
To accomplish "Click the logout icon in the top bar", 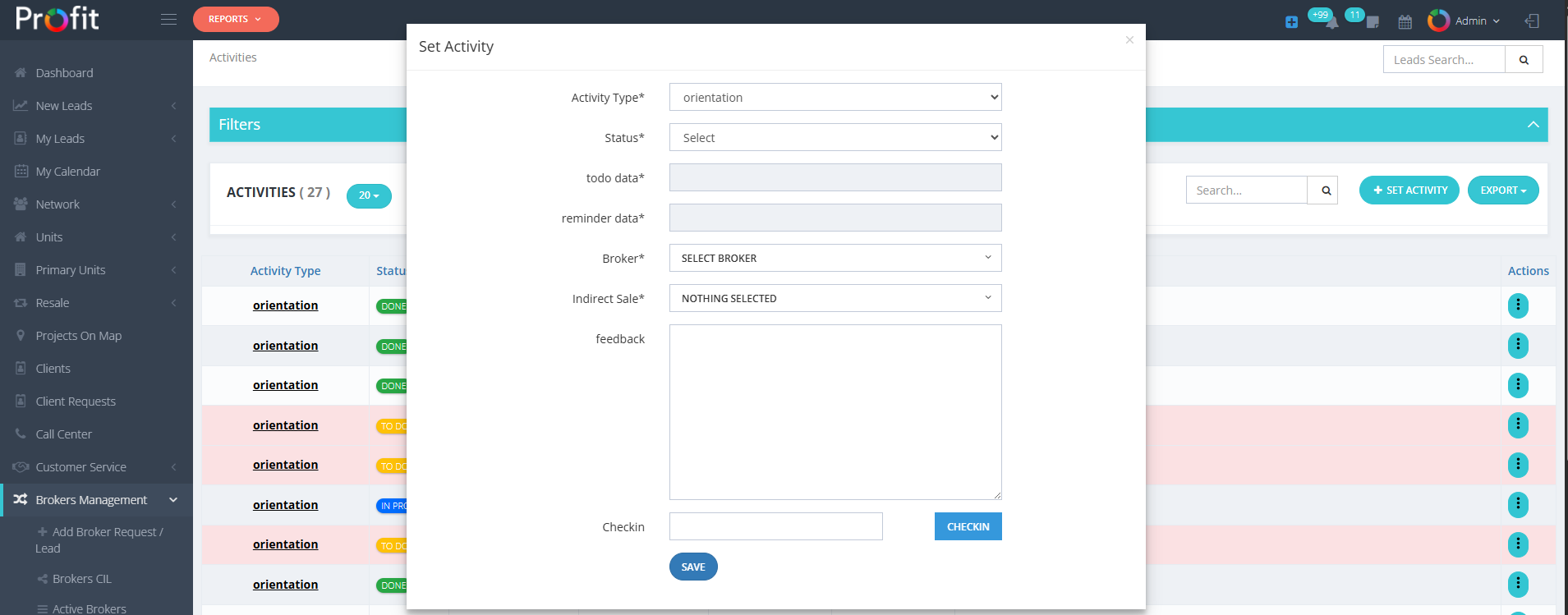I will click(x=1532, y=21).
